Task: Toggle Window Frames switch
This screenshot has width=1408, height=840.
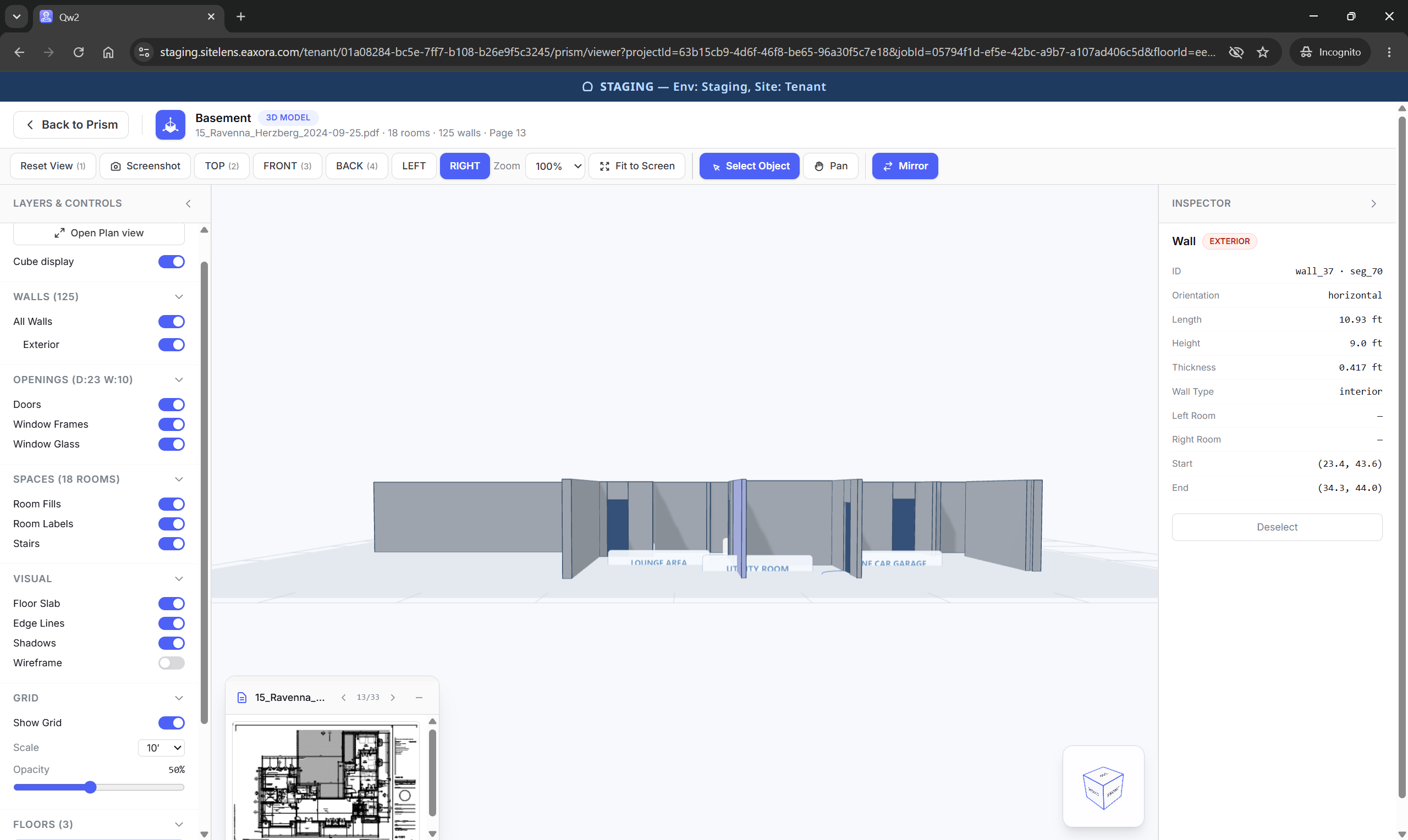Action: click(172, 424)
